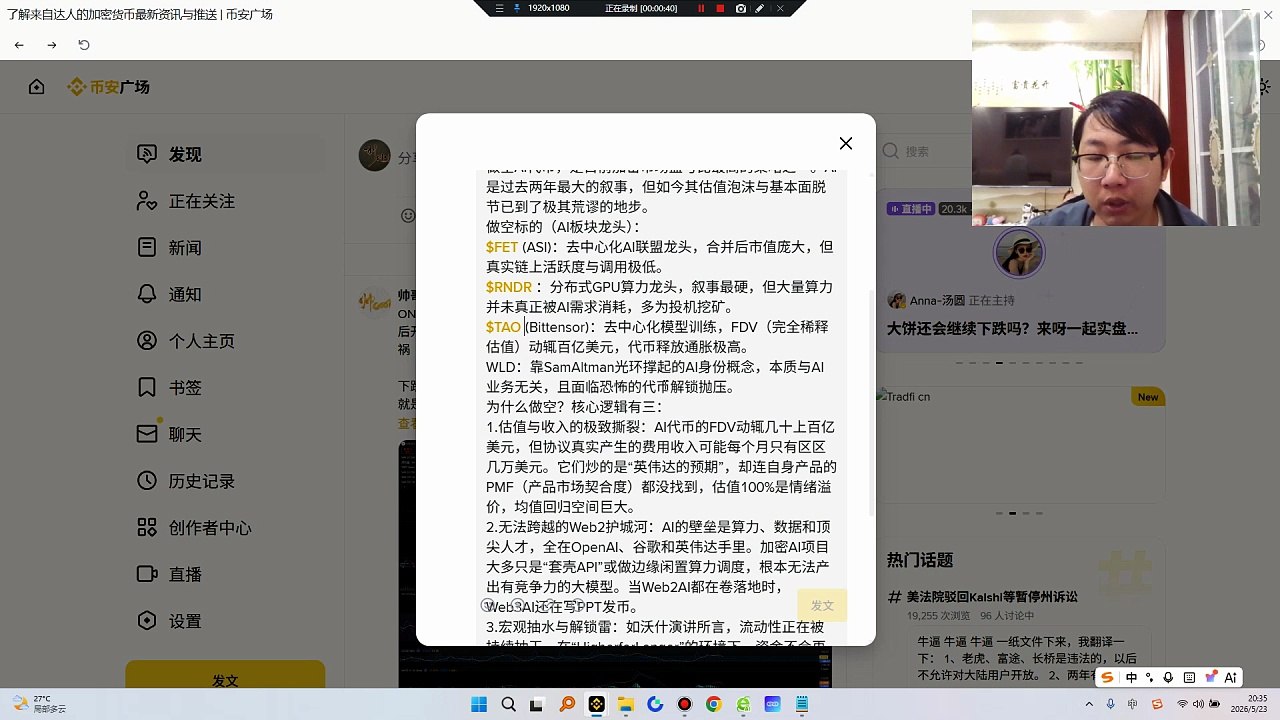
Task: Click the 帅哥 post author avatar in the feed
Action: click(375, 303)
